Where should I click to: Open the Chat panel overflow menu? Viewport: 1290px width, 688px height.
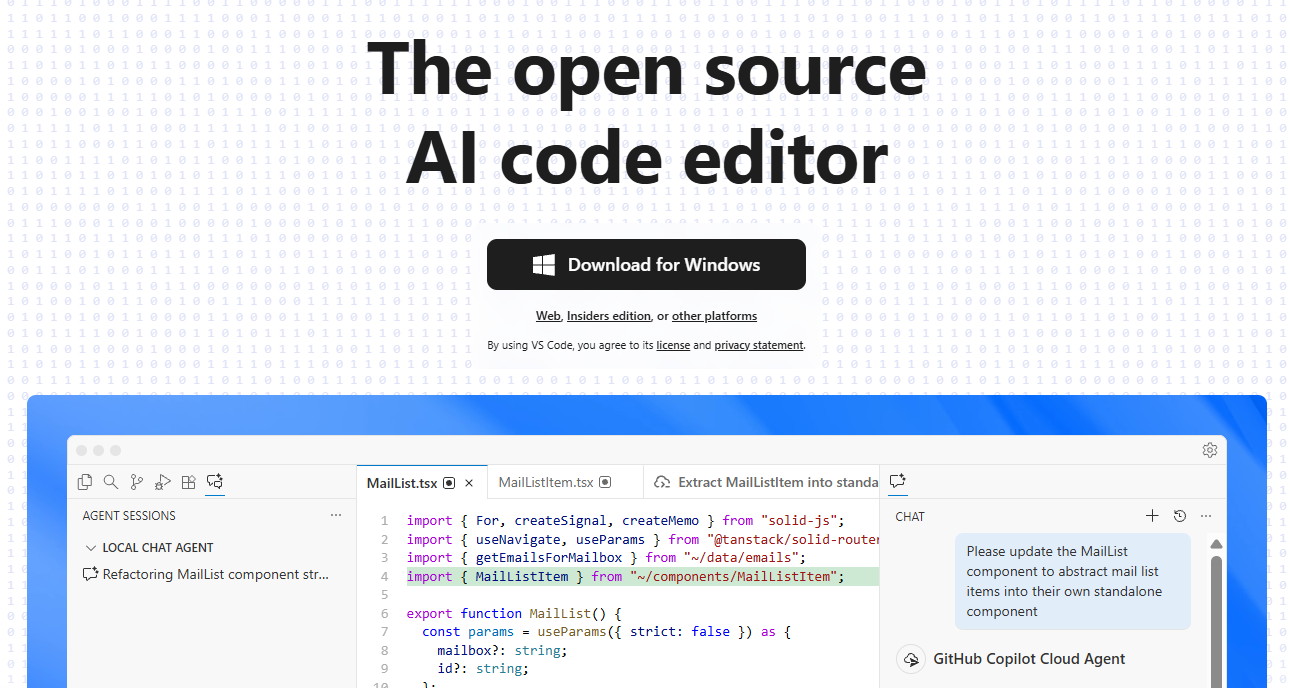point(1205,516)
